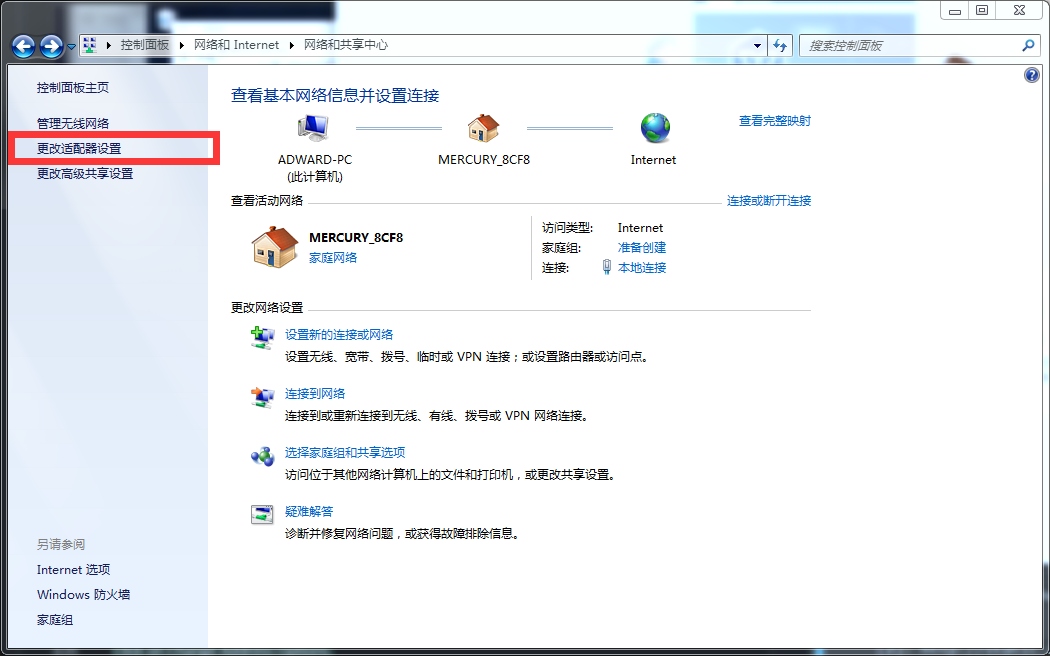Open the 查看完整映射 link
The width and height of the screenshot is (1050, 656).
[x=775, y=120]
